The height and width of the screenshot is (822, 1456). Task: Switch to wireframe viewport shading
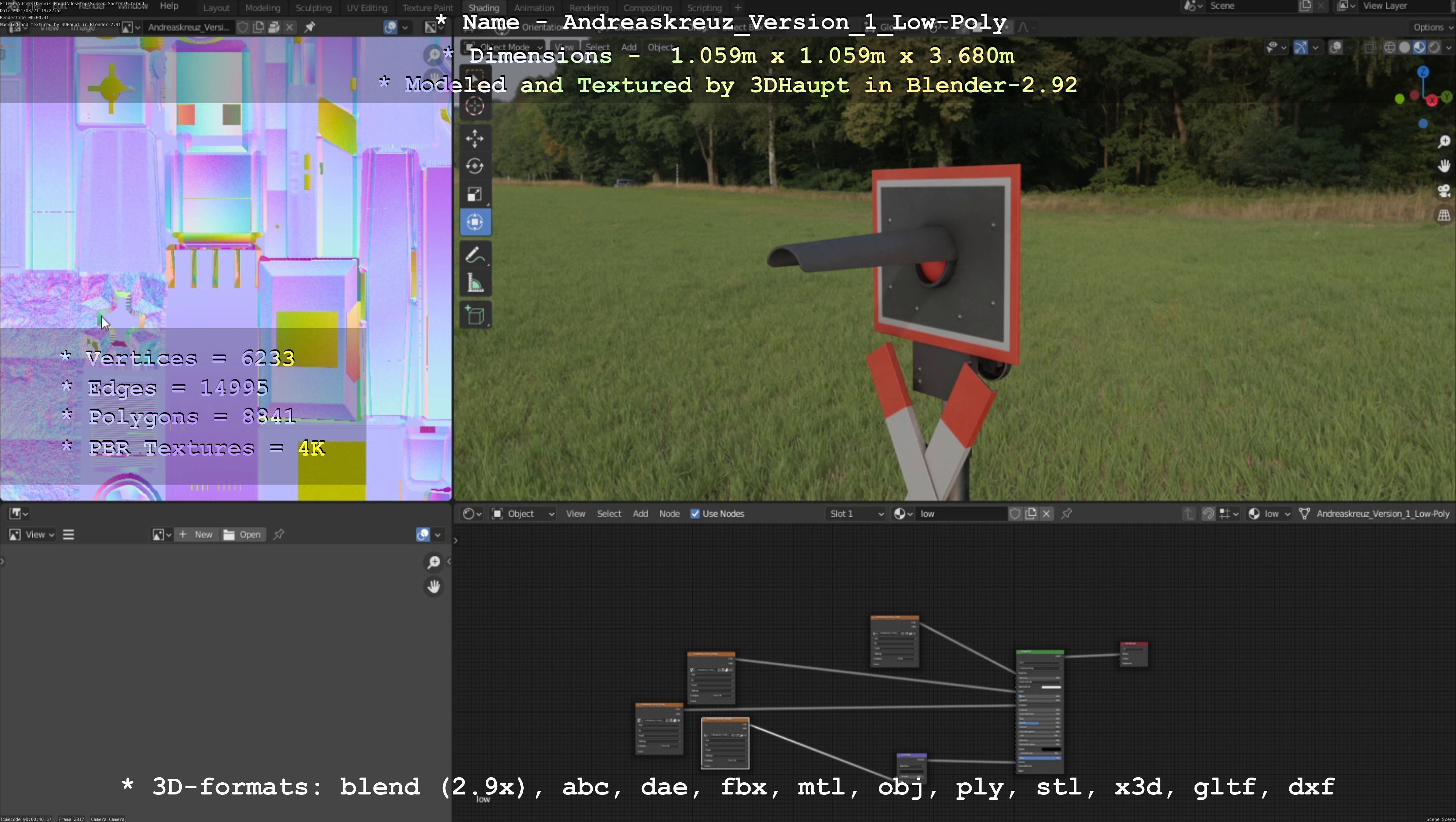point(1390,47)
